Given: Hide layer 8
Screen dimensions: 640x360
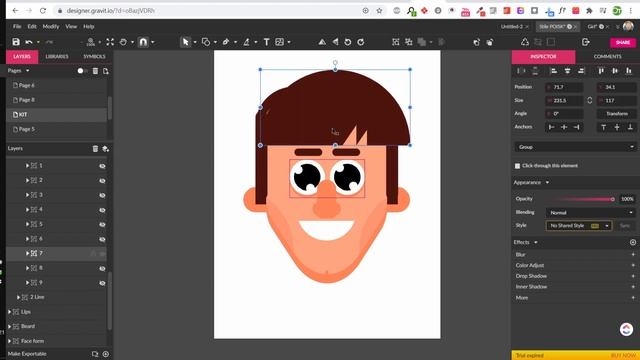Looking at the screenshot, I should click(x=102, y=269).
